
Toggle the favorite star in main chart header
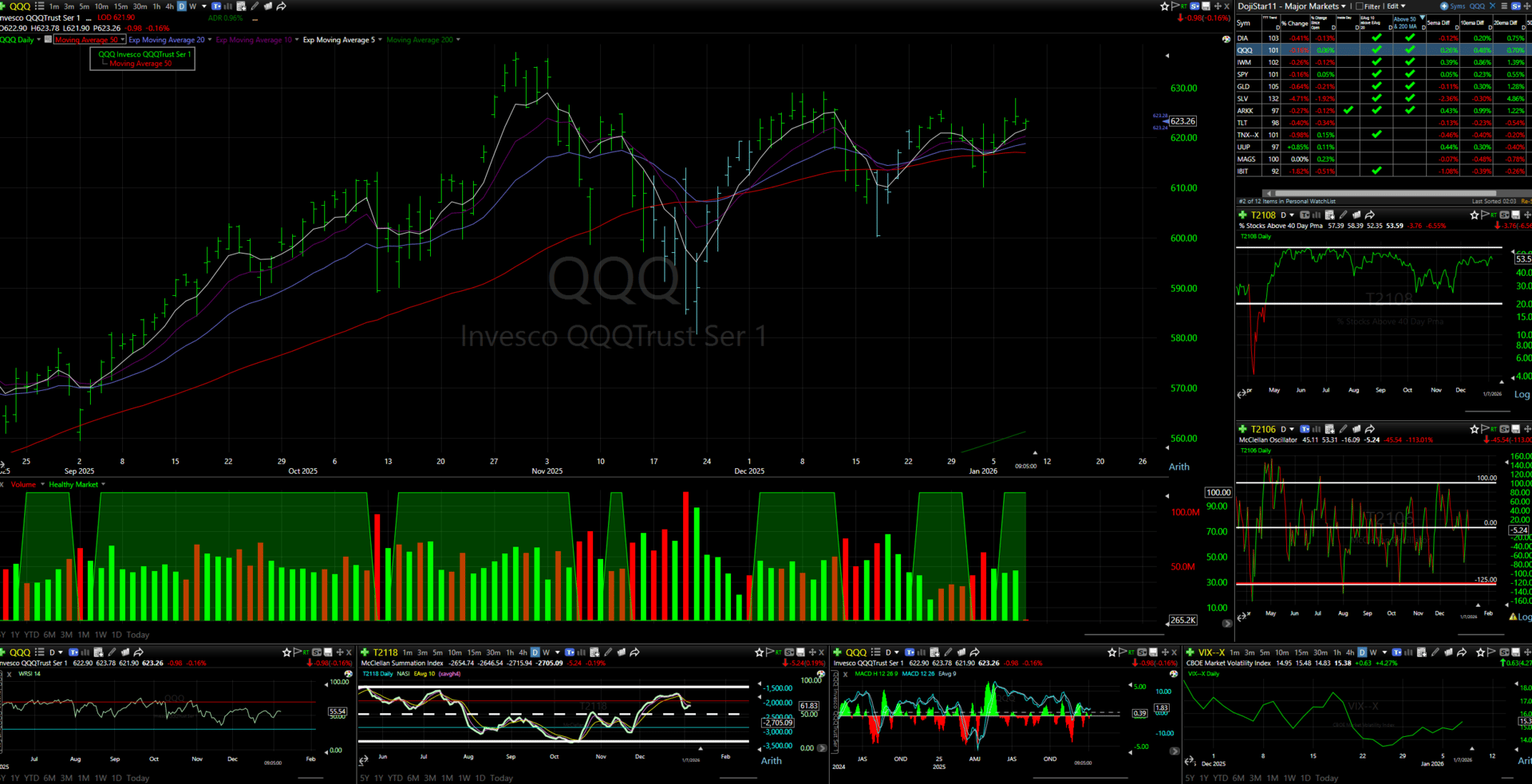1164,6
